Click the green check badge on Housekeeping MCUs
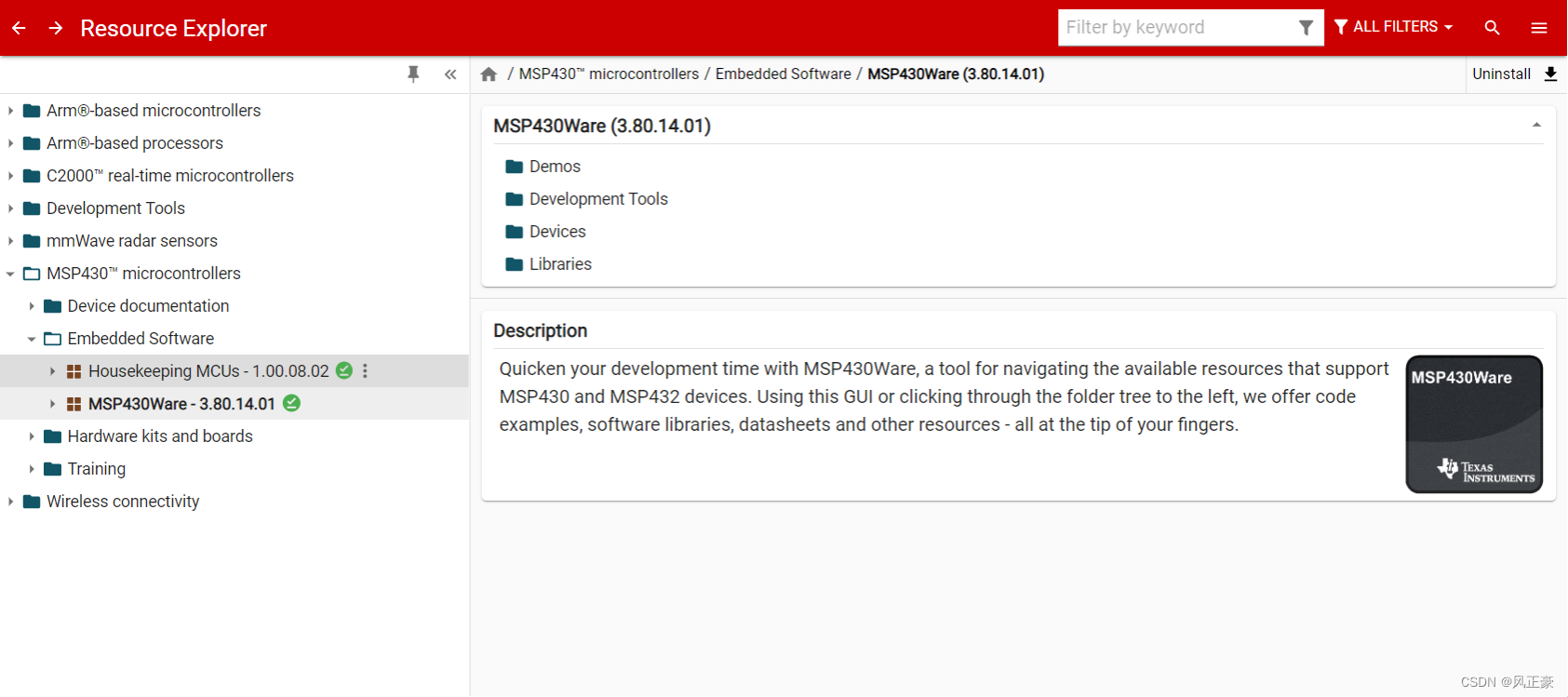Viewport: 1568px width, 697px height. coord(344,370)
